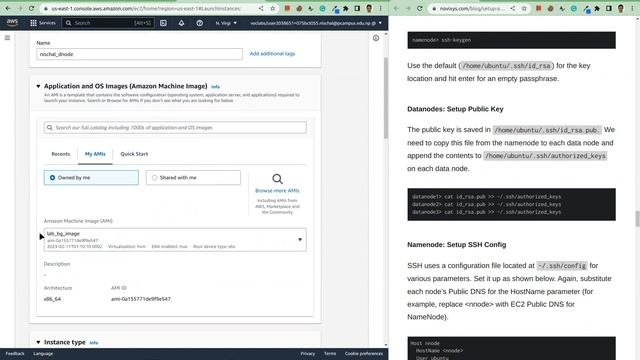640x360 pixels.
Task: Click the Browse more AMIs magnifier icon
Action: click(277, 179)
